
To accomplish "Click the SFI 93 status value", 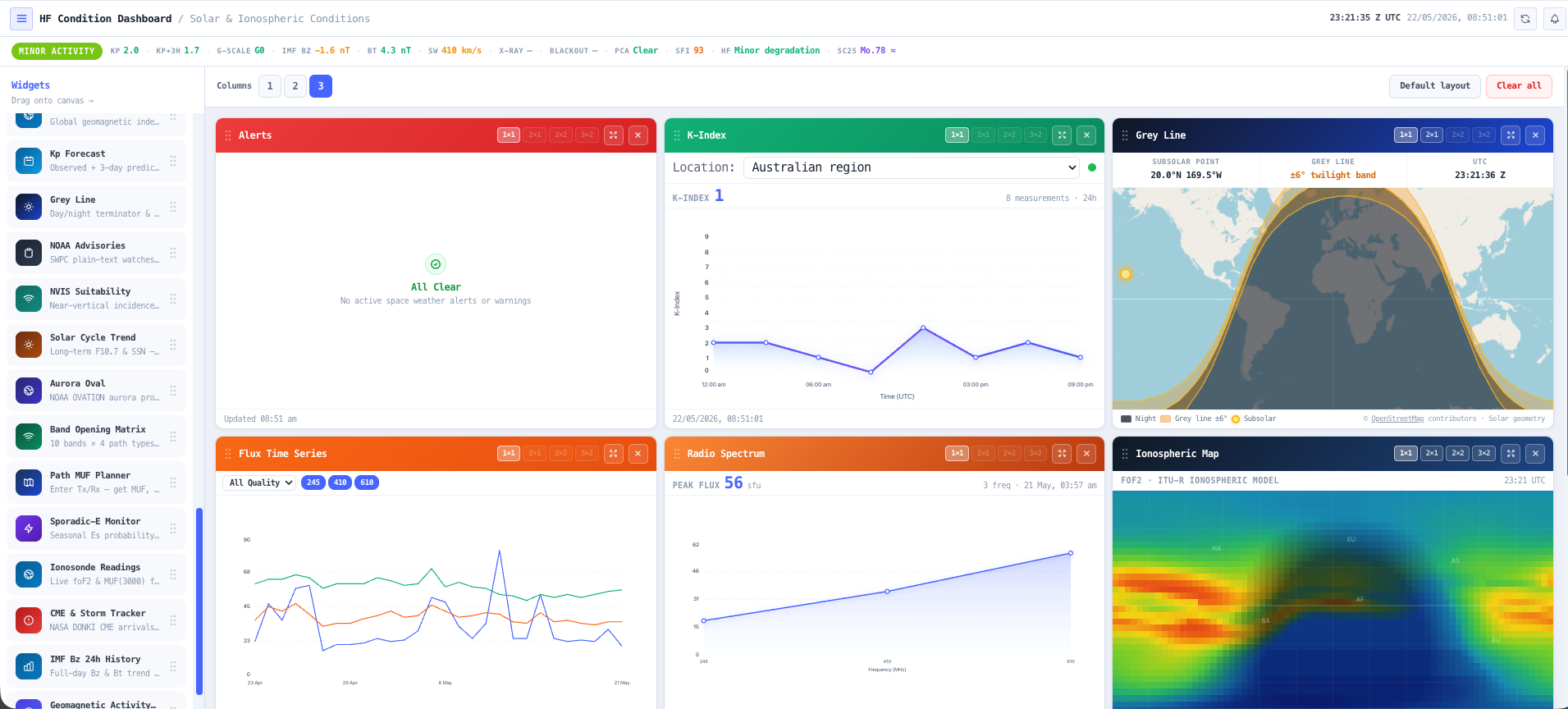I will point(689,51).
